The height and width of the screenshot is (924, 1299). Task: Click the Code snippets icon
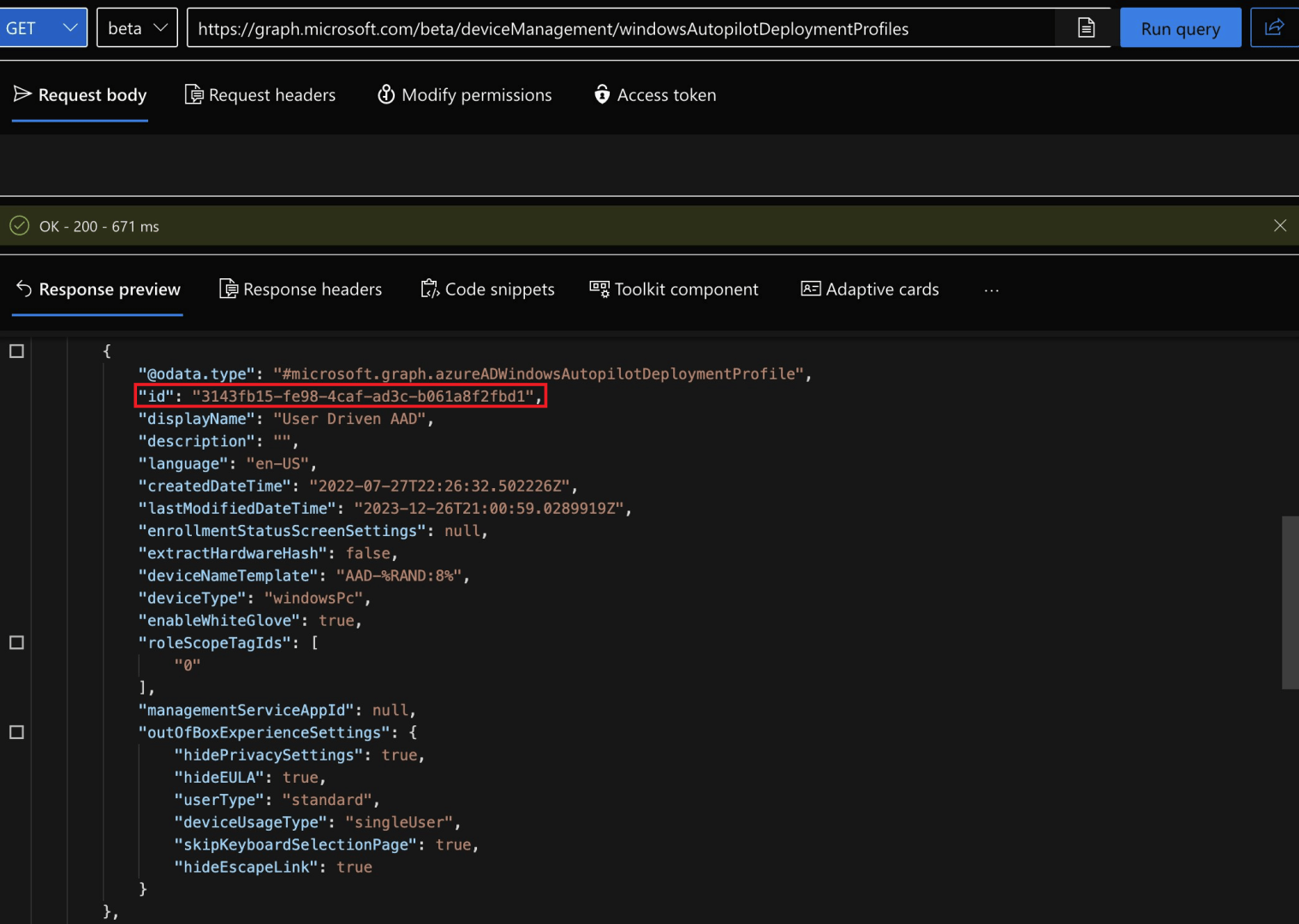(x=429, y=289)
